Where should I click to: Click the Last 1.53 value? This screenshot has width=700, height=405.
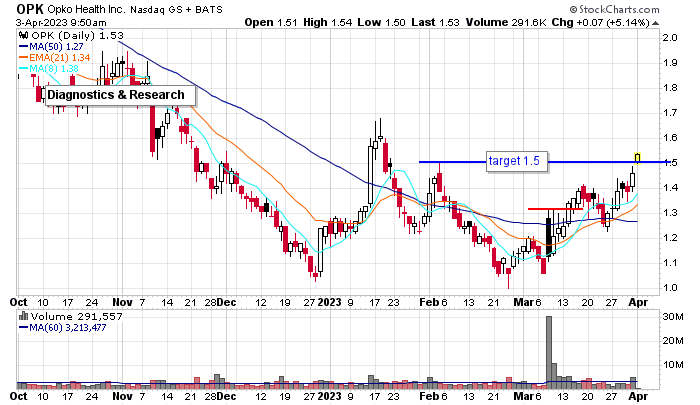pos(435,22)
